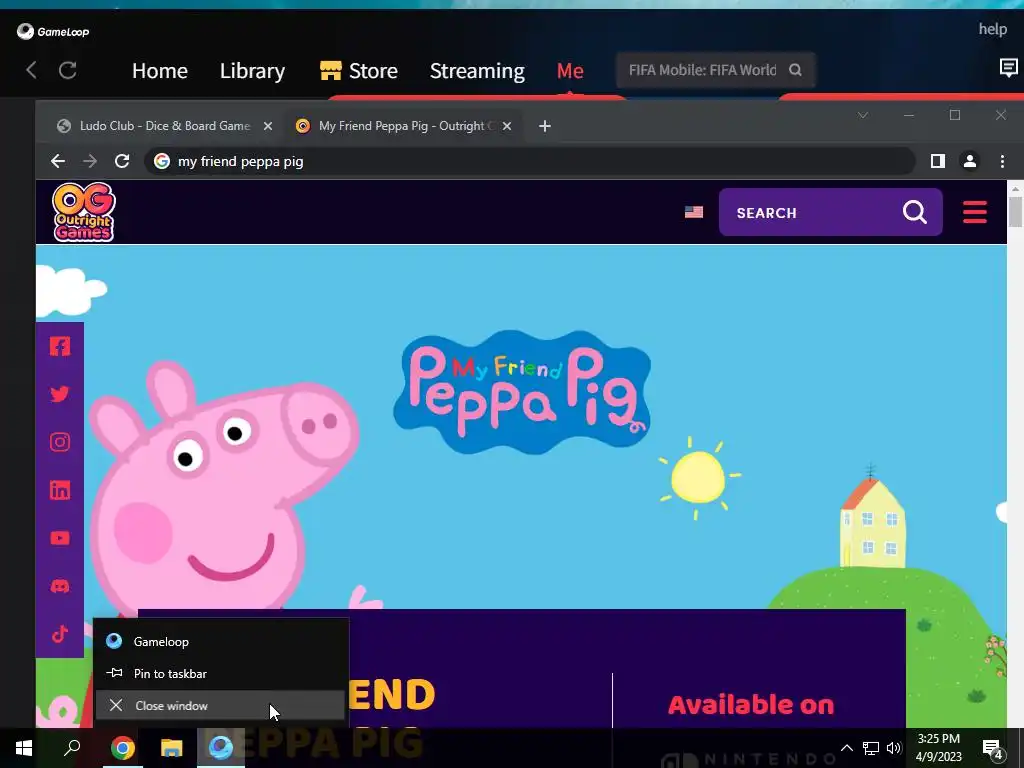
Task: Open GameLoop Home tab
Action: pos(159,71)
